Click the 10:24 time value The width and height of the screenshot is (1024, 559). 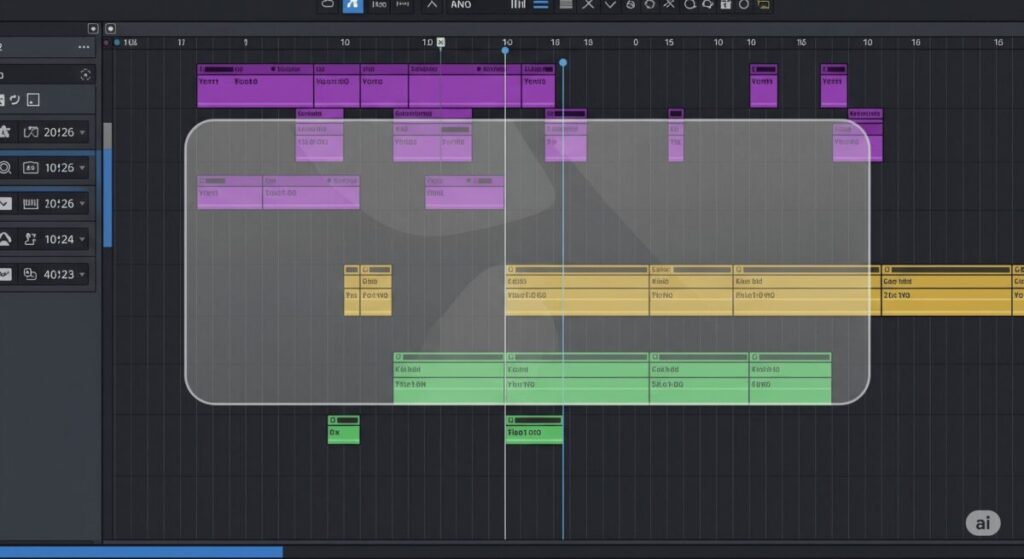point(59,239)
